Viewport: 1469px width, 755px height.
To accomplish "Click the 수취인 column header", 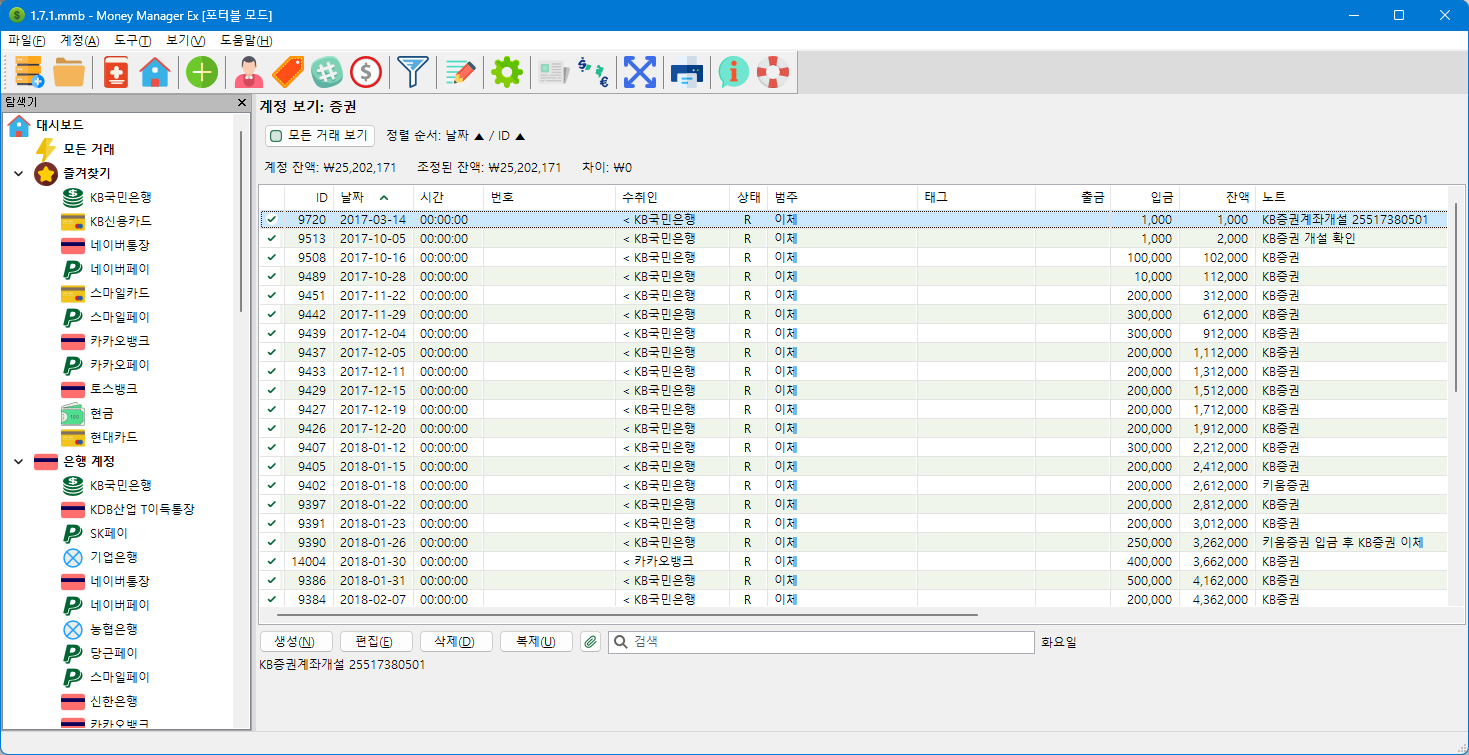I will coord(672,197).
